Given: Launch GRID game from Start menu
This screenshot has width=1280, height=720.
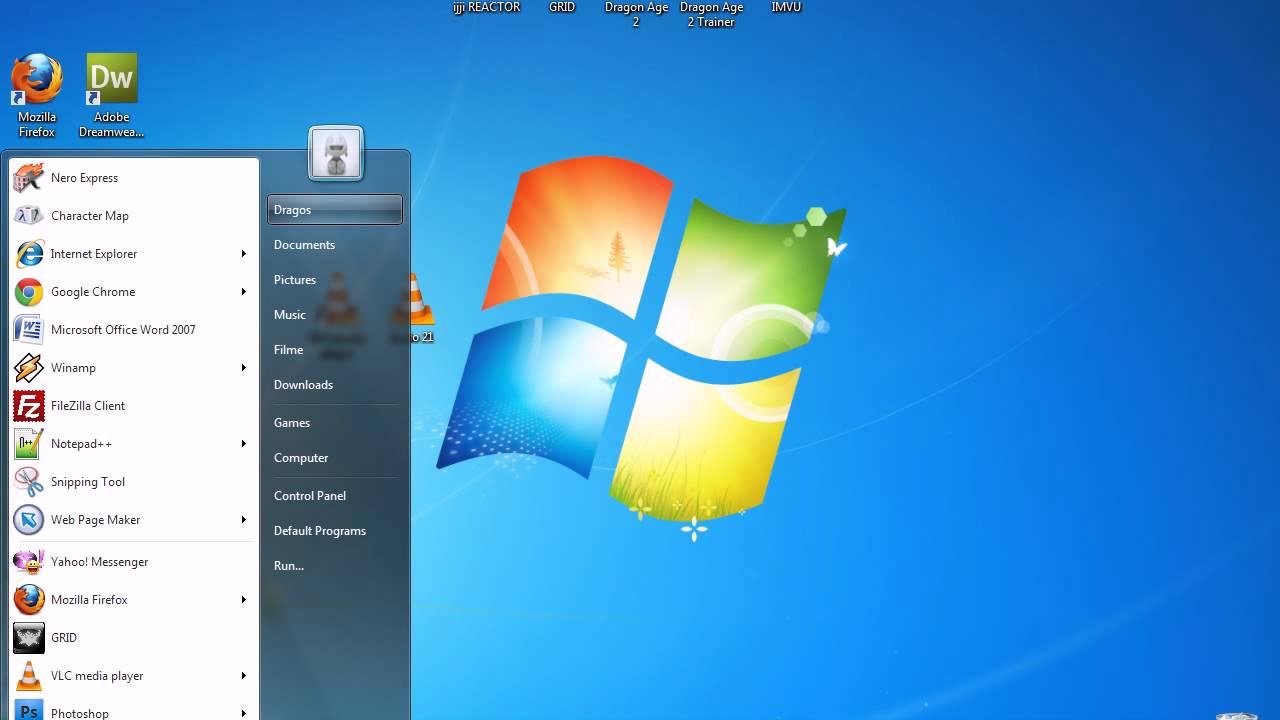Looking at the screenshot, I should coord(133,638).
